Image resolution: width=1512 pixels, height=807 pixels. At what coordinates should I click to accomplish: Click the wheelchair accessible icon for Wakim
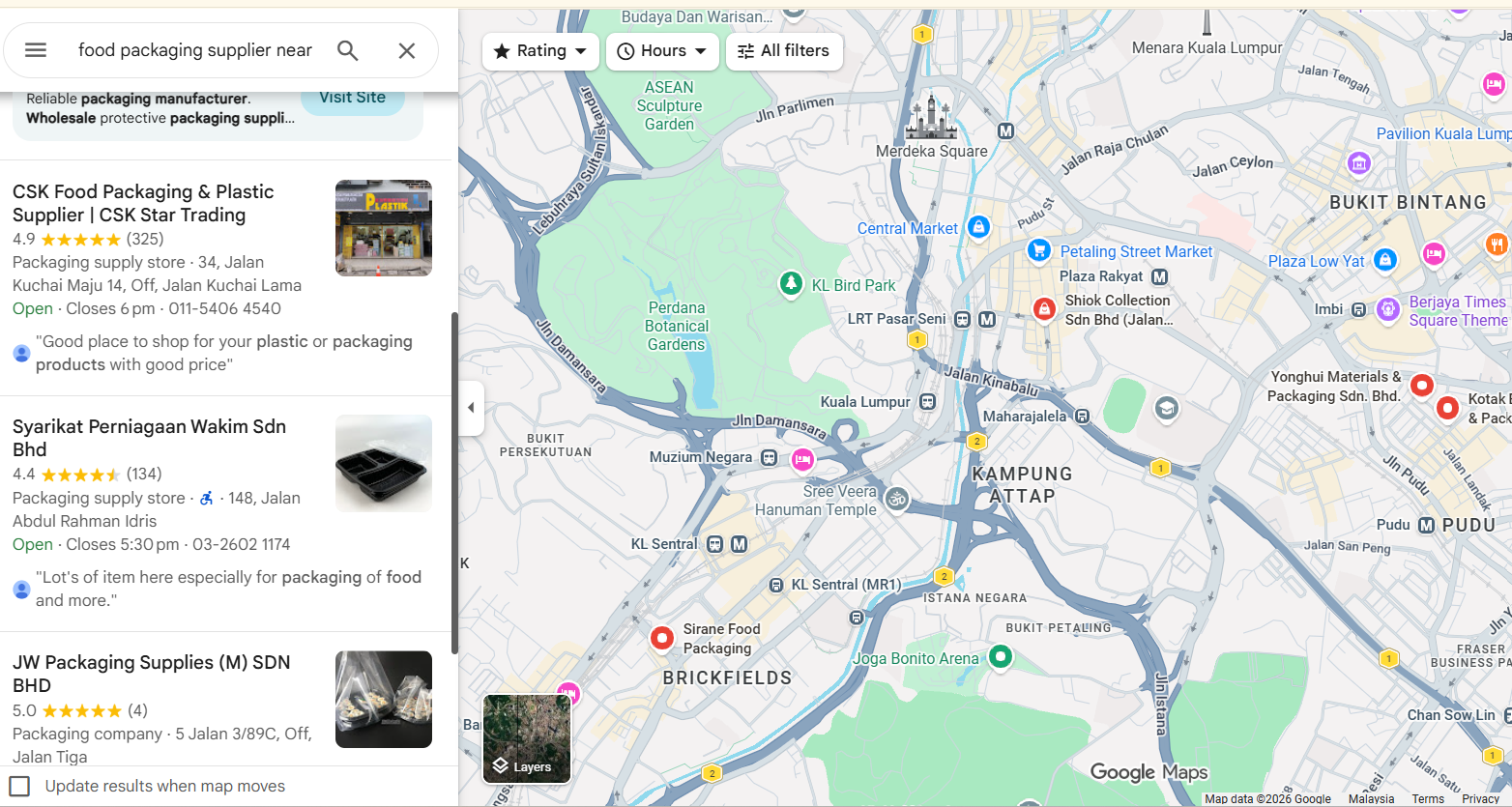[207, 498]
